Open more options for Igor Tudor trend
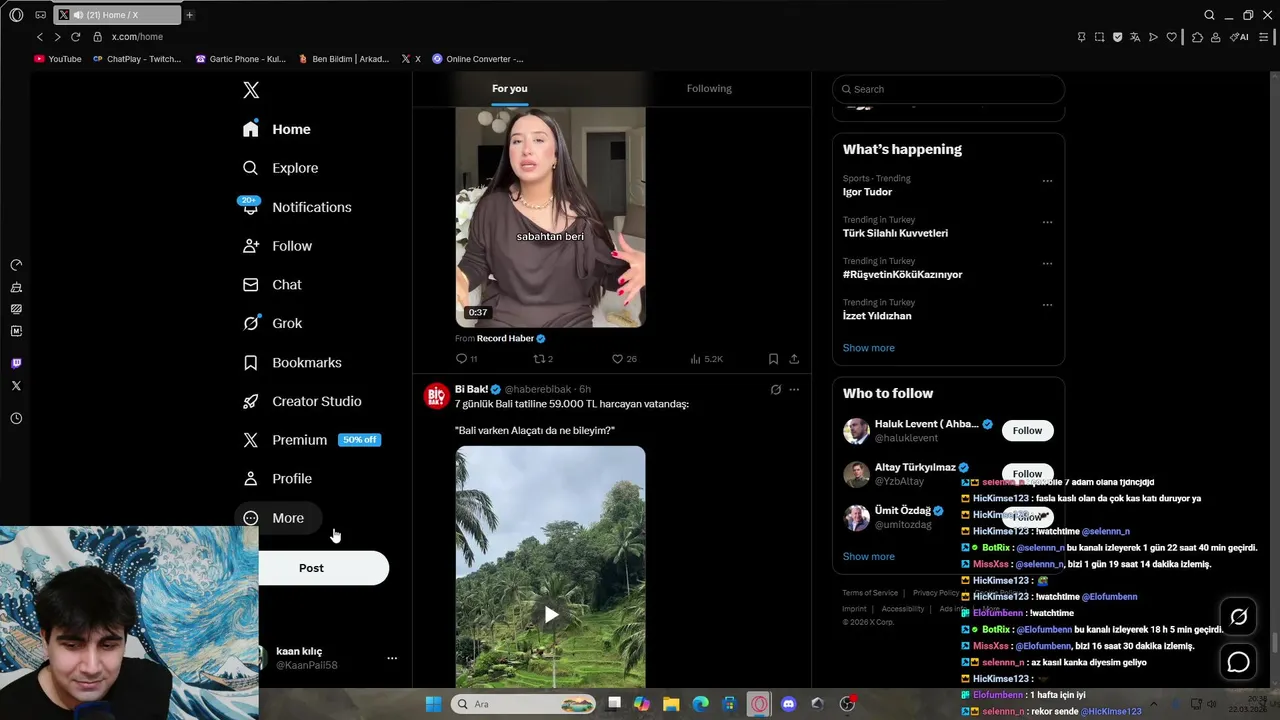 pyautogui.click(x=1047, y=181)
